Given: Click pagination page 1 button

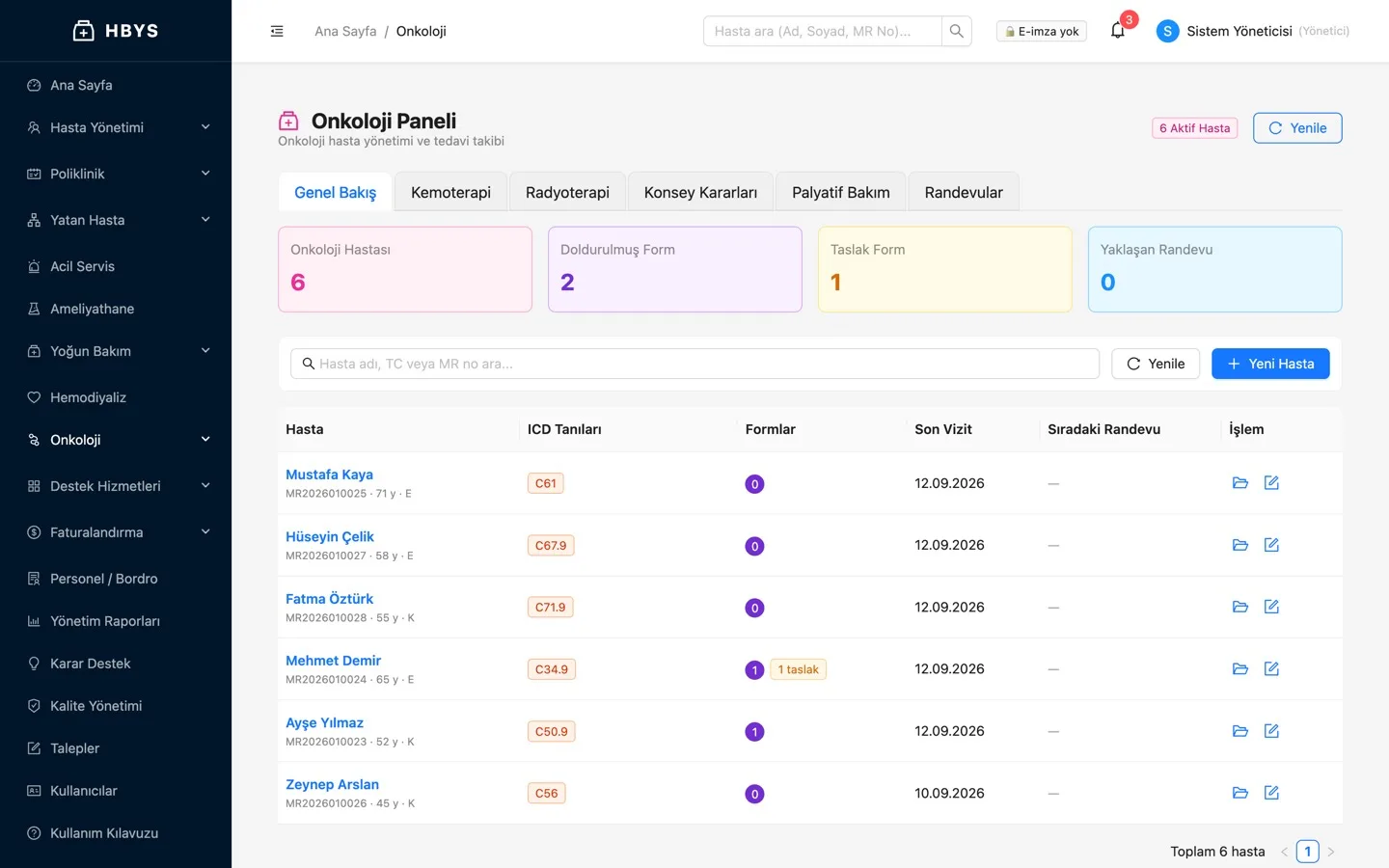Looking at the screenshot, I should (1307, 852).
